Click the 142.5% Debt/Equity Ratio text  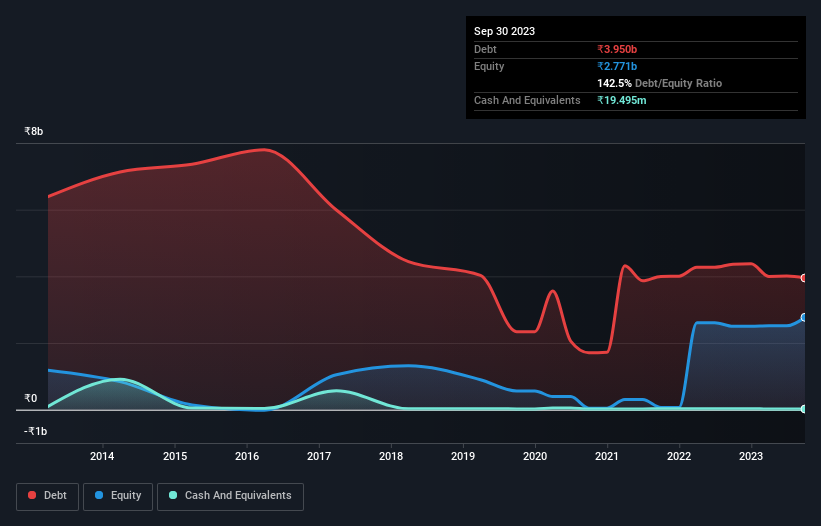click(x=660, y=83)
